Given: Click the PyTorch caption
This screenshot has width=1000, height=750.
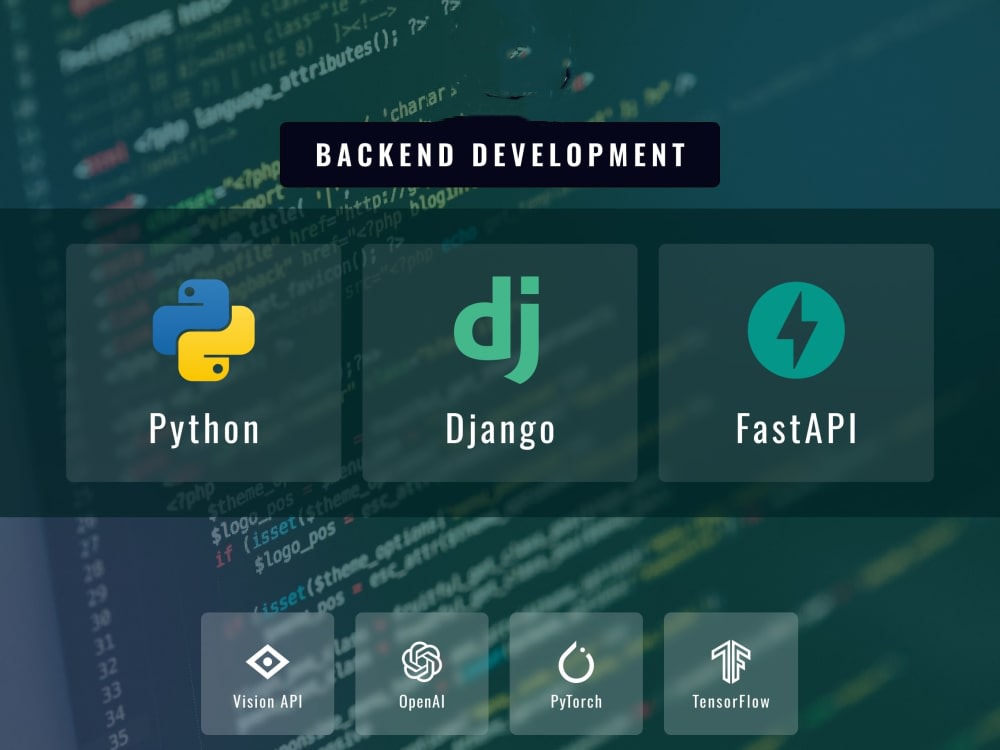Looking at the screenshot, I should click(x=577, y=702).
